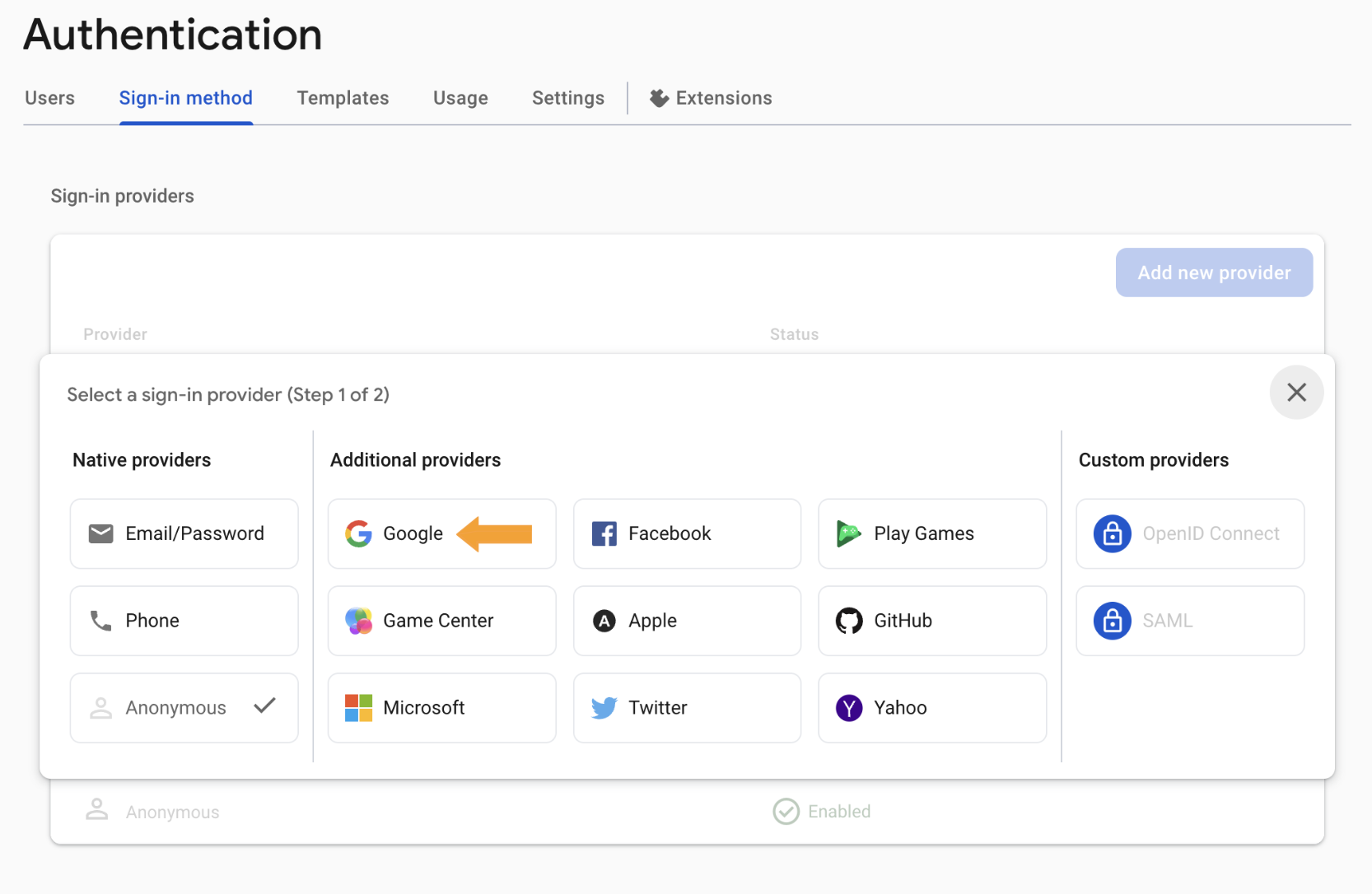
Task: Click the Apple logo icon
Action: tap(604, 621)
